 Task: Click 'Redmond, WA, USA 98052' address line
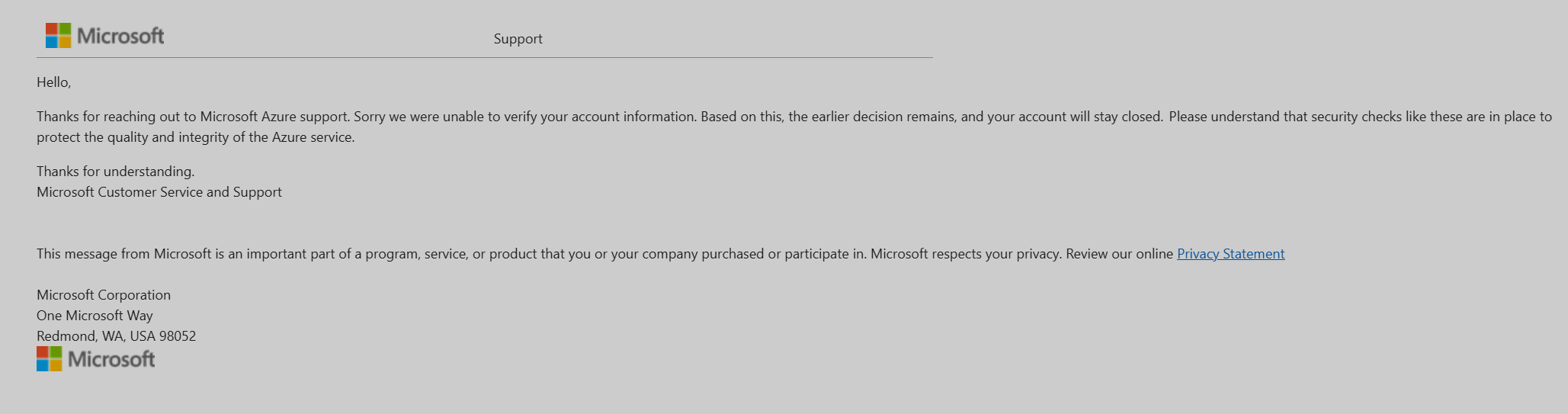pyautogui.click(x=116, y=336)
